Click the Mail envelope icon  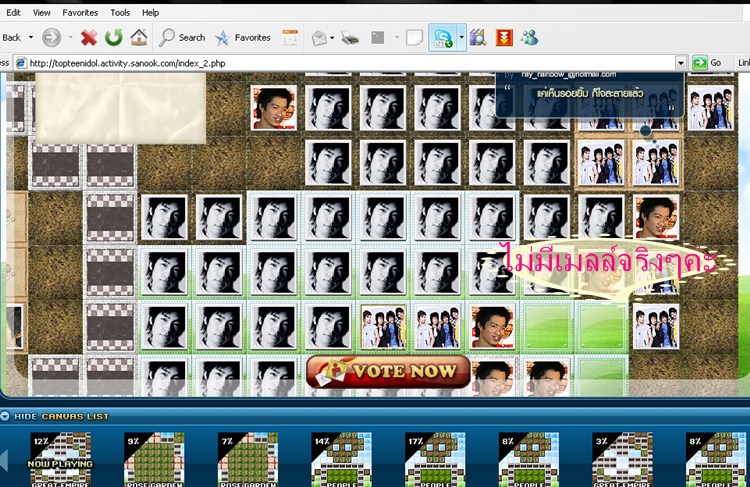(x=319, y=37)
